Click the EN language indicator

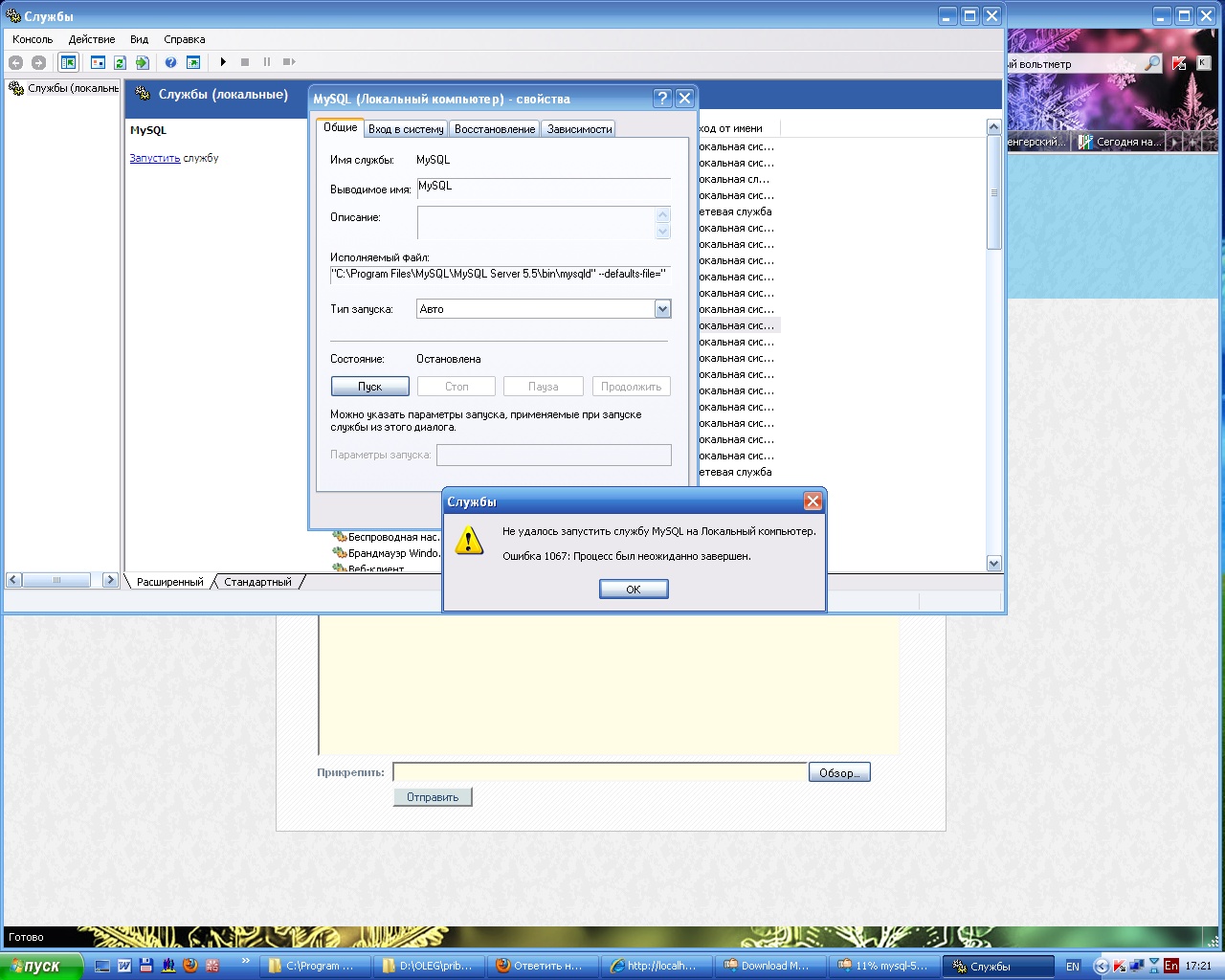click(1073, 967)
